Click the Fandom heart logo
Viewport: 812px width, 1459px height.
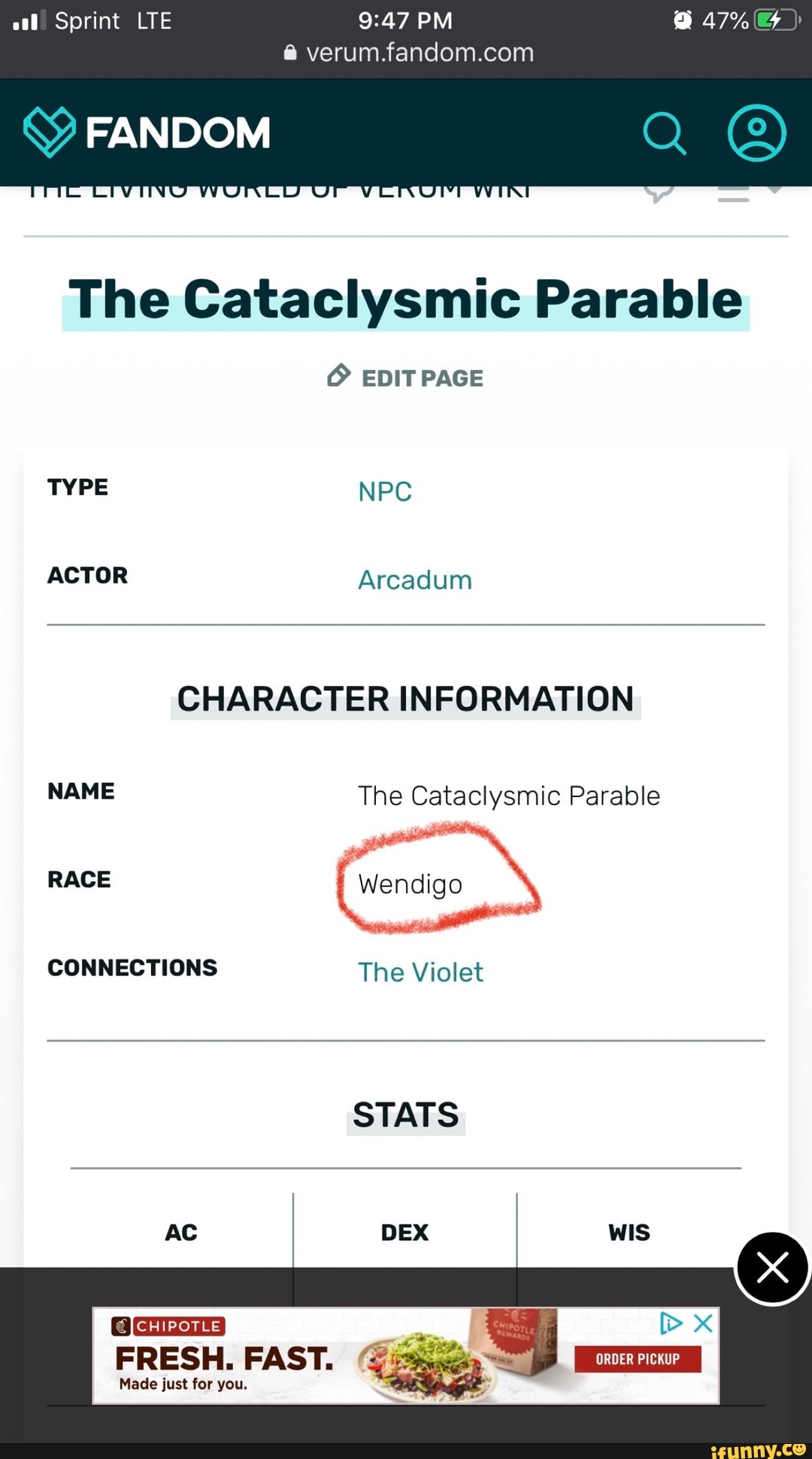click(50, 132)
